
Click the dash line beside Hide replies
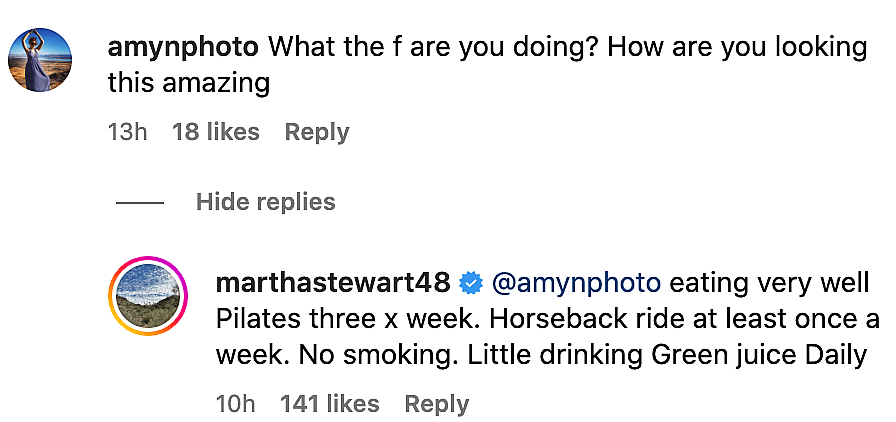[x=140, y=202]
